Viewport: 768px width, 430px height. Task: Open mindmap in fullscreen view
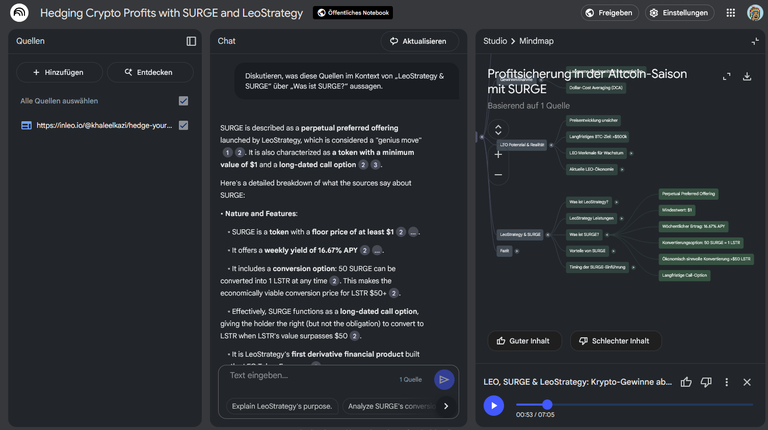726,76
